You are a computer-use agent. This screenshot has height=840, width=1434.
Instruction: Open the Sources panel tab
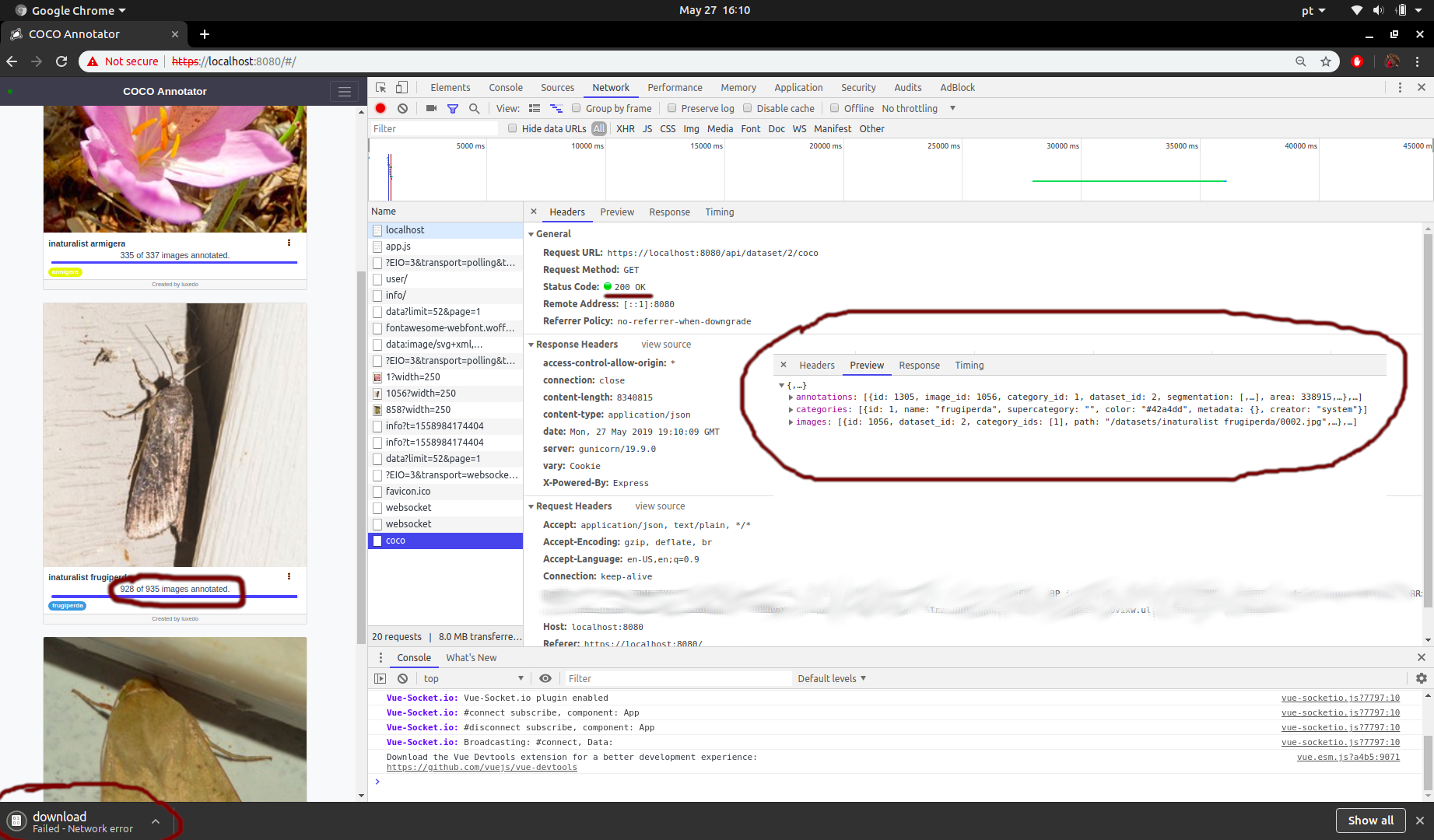(x=557, y=87)
